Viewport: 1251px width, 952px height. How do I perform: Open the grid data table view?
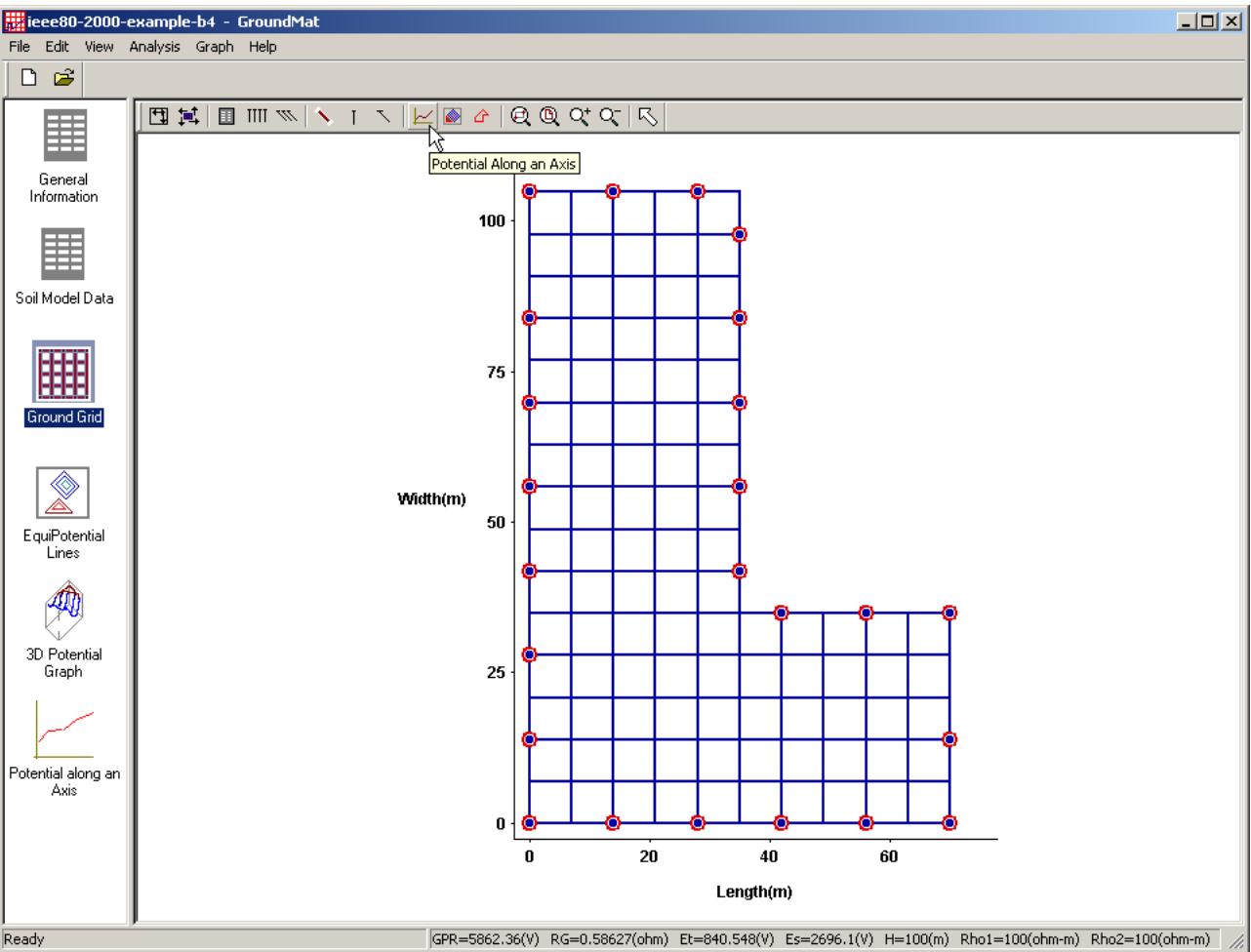[227, 117]
